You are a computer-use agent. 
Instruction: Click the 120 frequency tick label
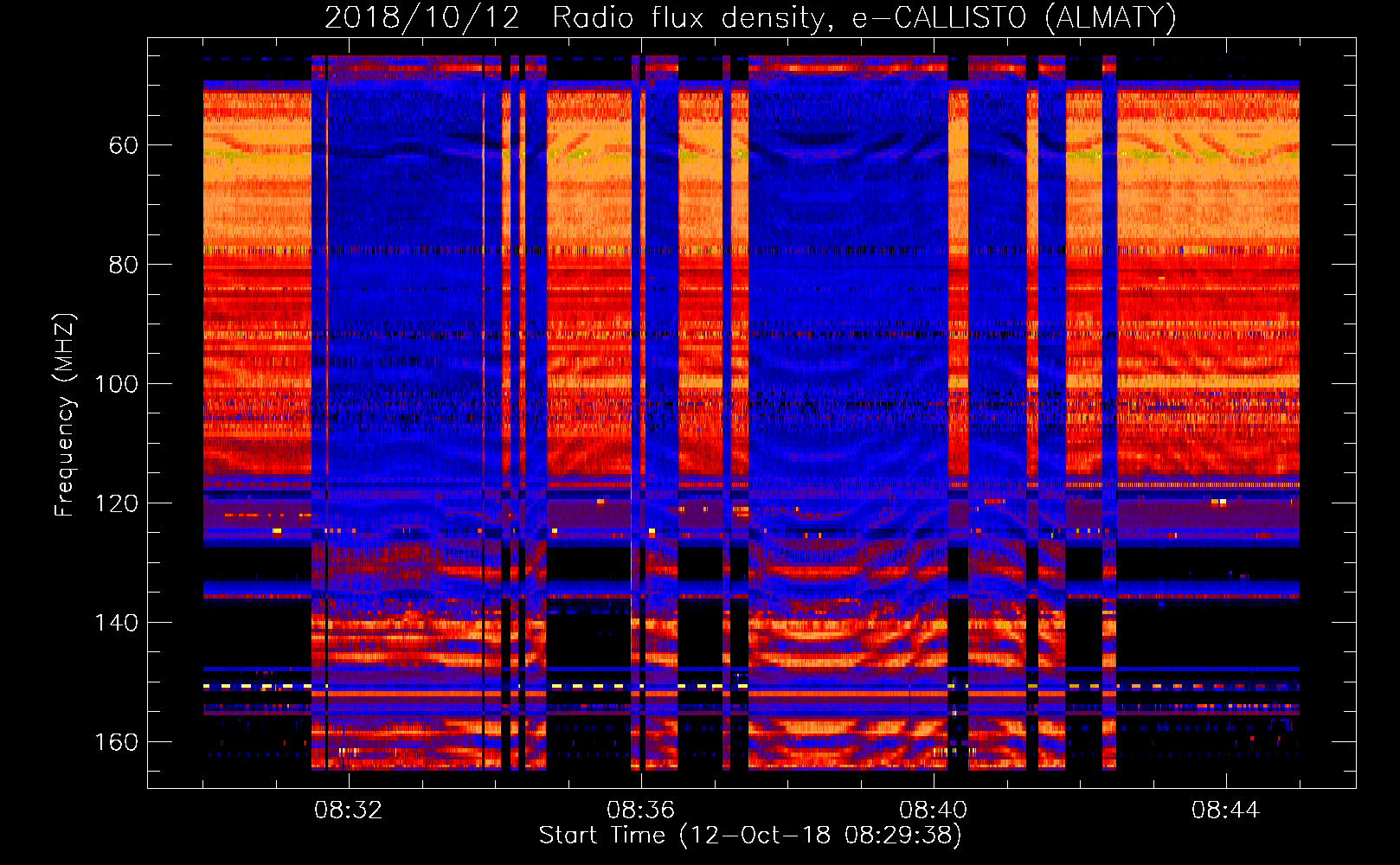click(x=116, y=503)
